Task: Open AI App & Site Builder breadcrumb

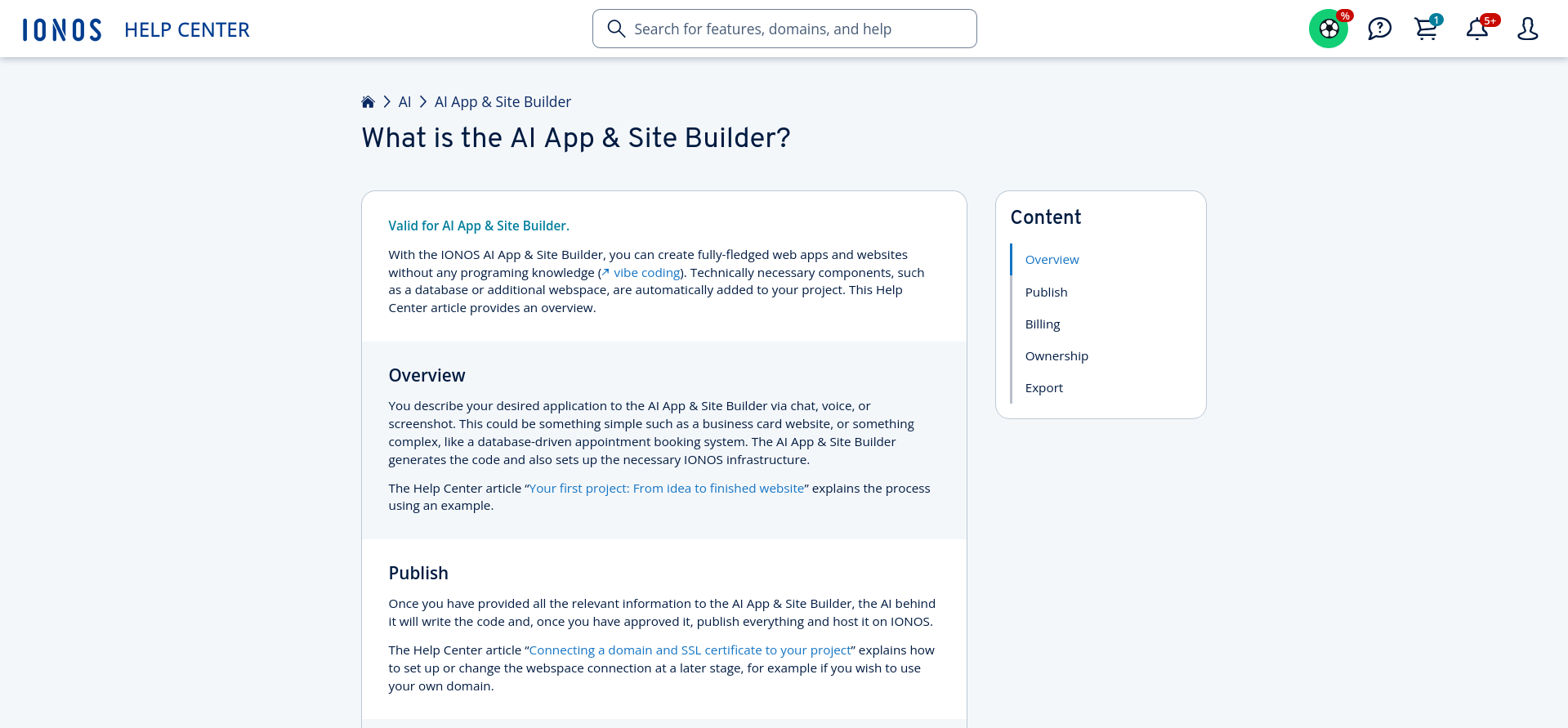Action: pyautogui.click(x=503, y=102)
